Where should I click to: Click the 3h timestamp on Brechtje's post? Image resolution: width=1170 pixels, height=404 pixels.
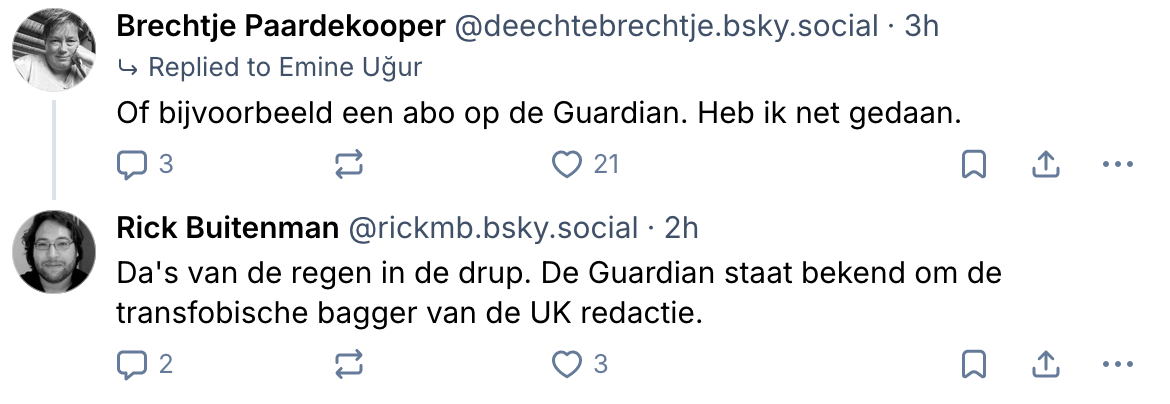pos(922,27)
